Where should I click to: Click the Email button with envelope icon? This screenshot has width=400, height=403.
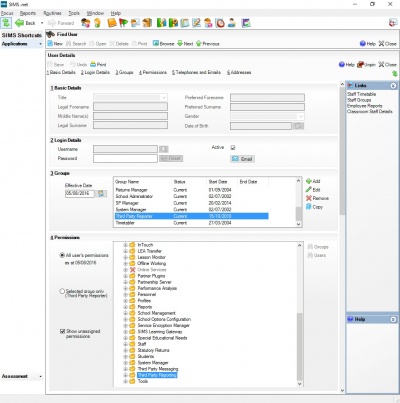242,159
